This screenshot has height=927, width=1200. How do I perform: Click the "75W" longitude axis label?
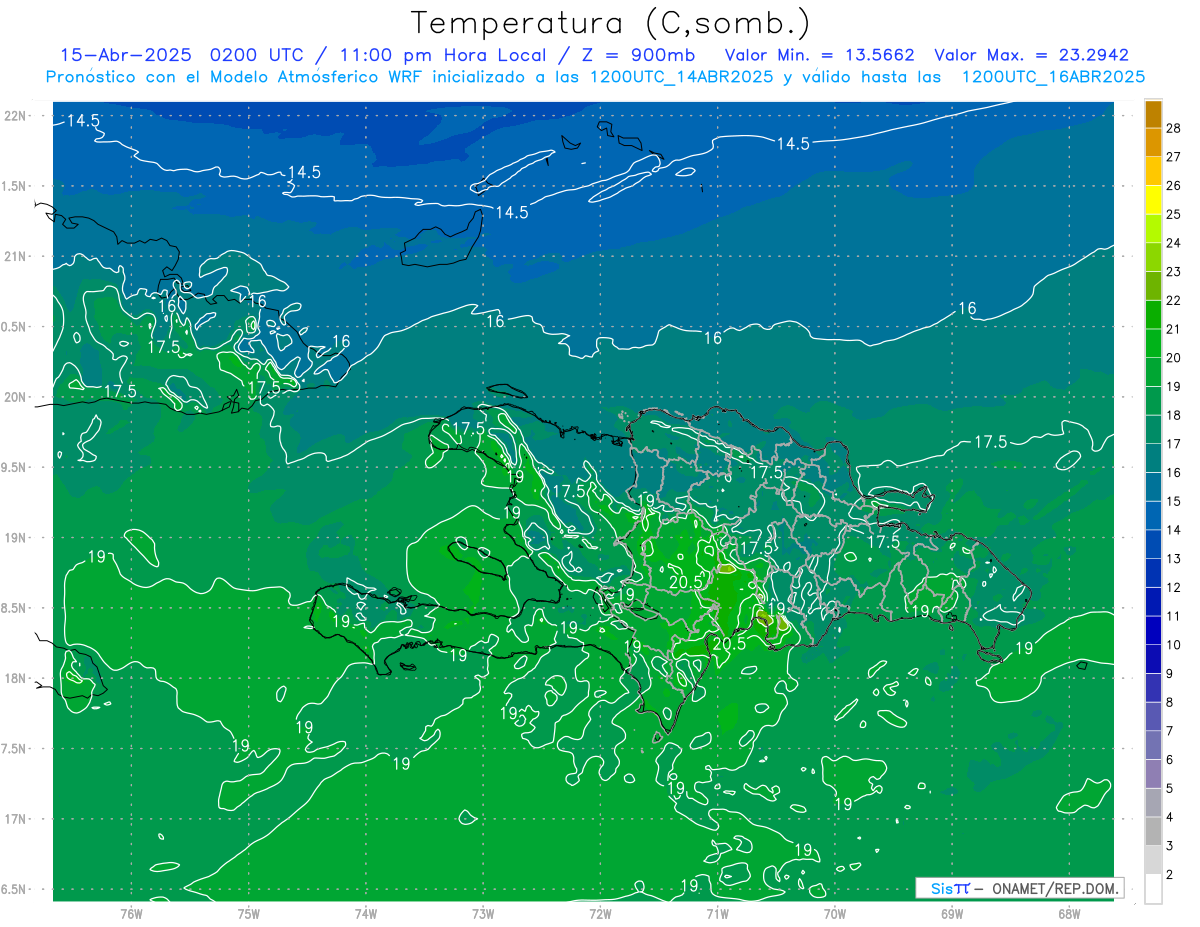249,913
